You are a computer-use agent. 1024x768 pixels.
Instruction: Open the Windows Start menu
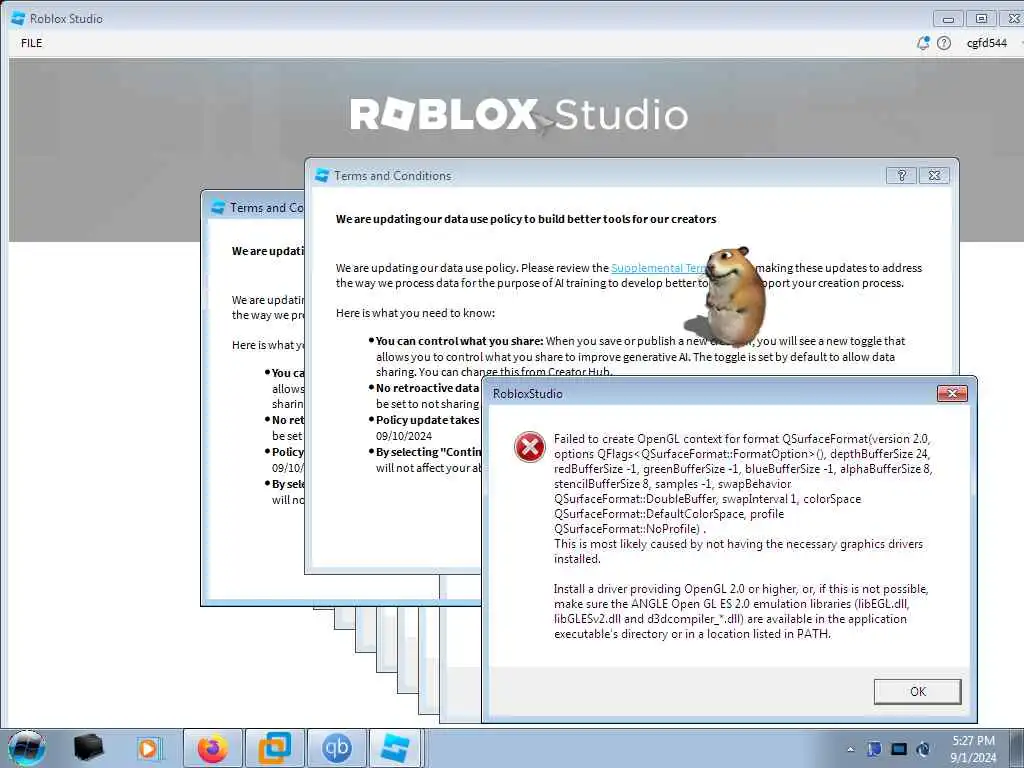click(x=26, y=748)
